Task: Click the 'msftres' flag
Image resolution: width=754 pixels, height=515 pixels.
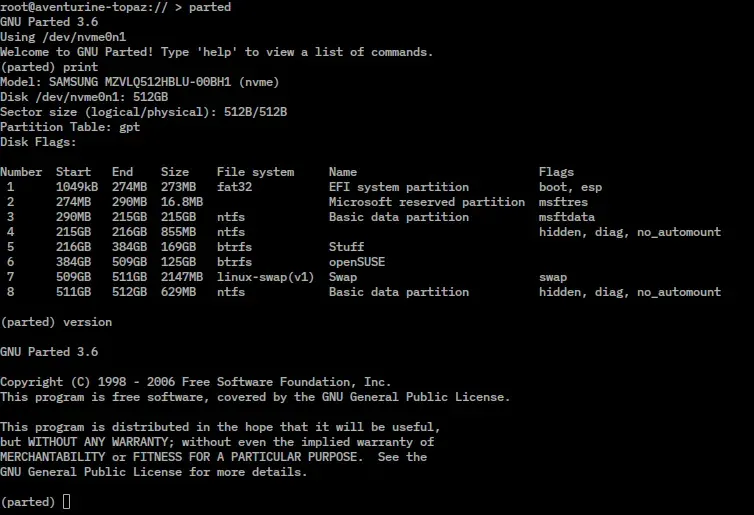Action: 563,202
